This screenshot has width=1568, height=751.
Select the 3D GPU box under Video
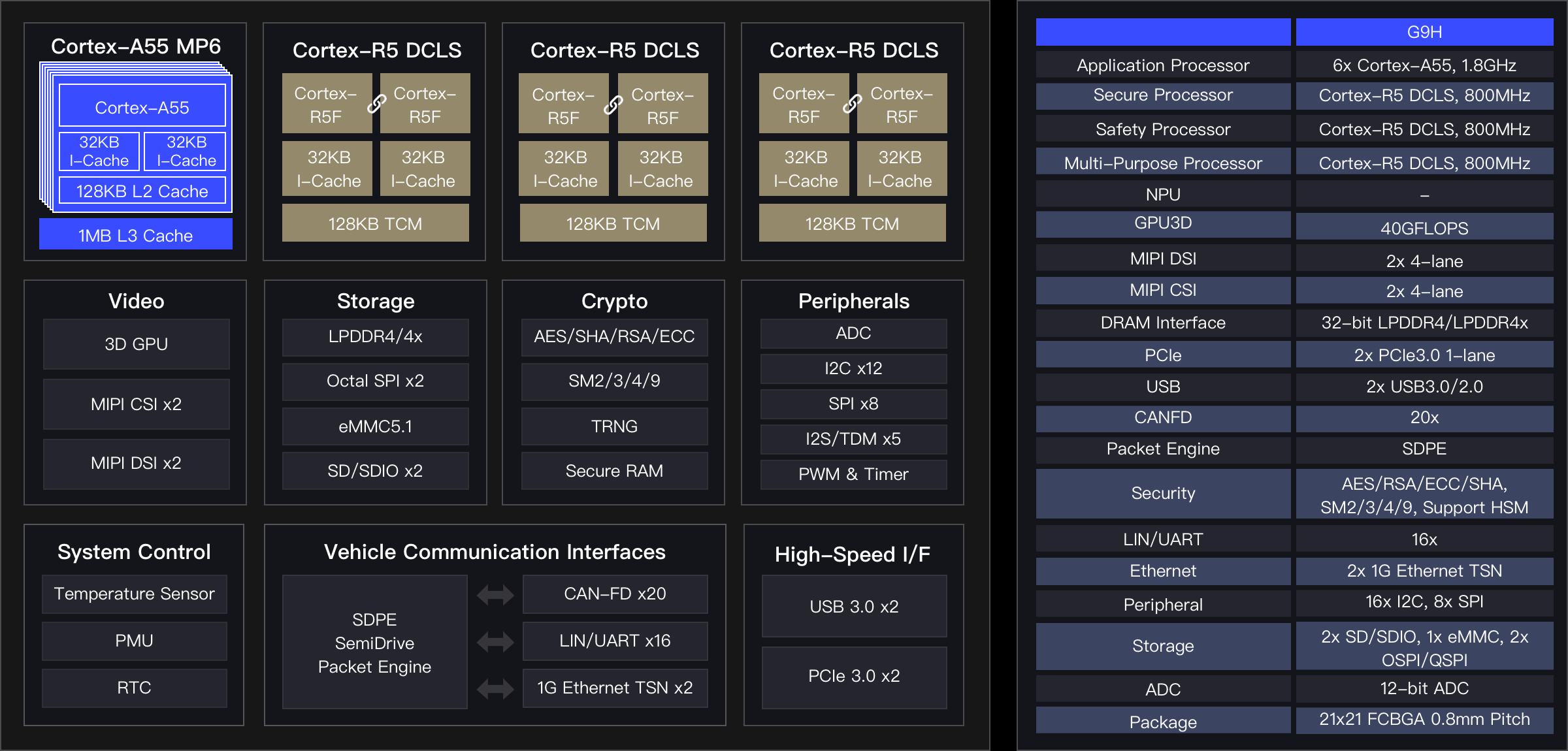coord(136,344)
